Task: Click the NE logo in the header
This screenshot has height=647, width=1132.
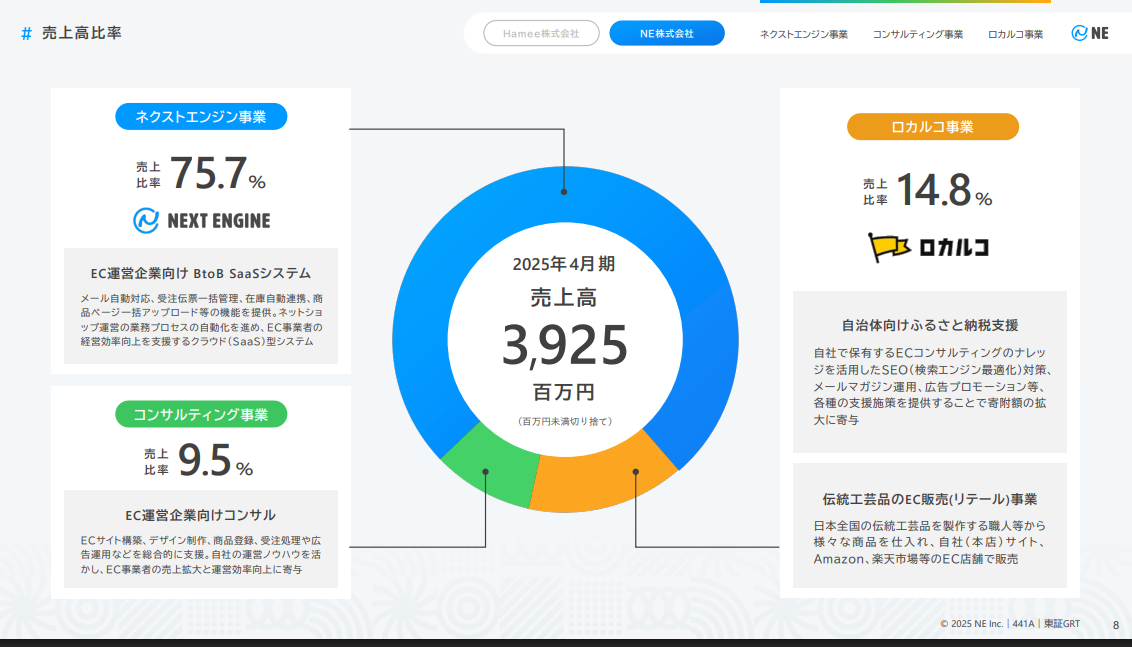Action: 1089,33
